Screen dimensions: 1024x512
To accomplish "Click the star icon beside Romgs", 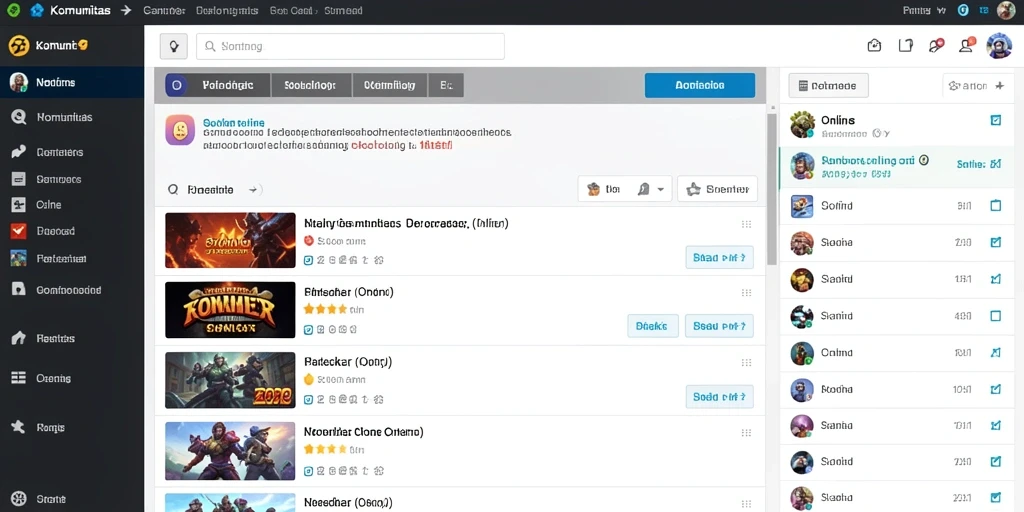I will click(18, 427).
